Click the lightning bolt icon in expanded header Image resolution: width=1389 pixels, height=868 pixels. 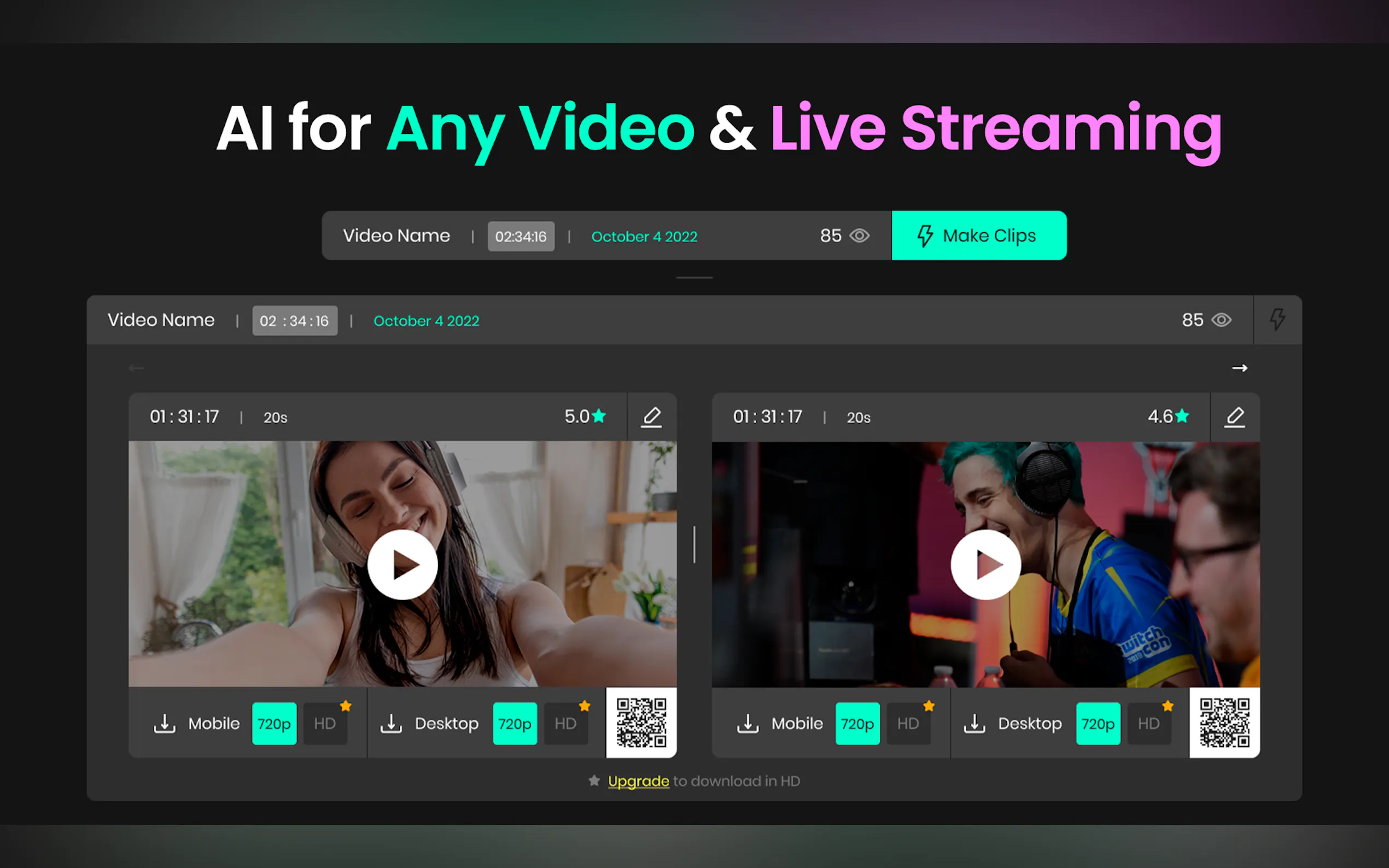[x=1277, y=320]
